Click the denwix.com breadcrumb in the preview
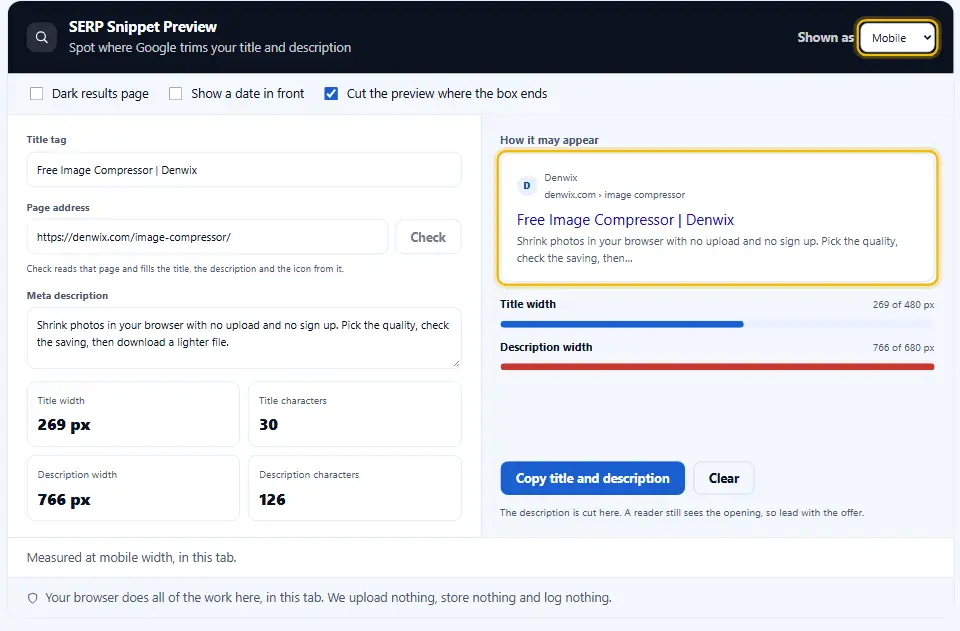 (x=615, y=195)
